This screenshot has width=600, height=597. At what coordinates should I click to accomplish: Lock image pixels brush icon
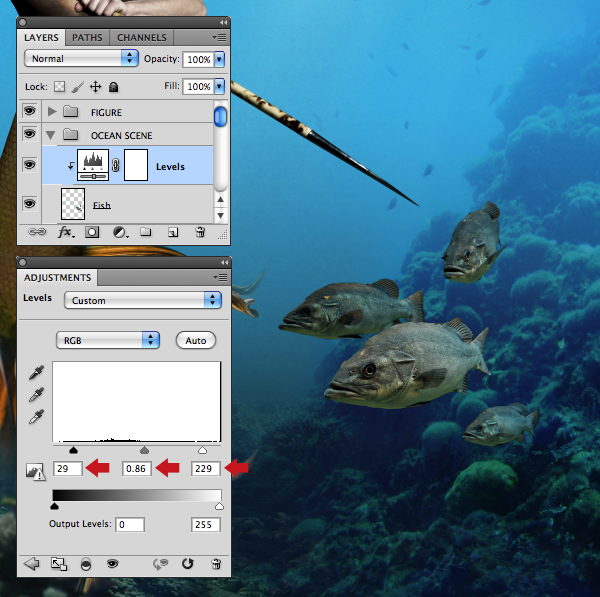click(77, 87)
